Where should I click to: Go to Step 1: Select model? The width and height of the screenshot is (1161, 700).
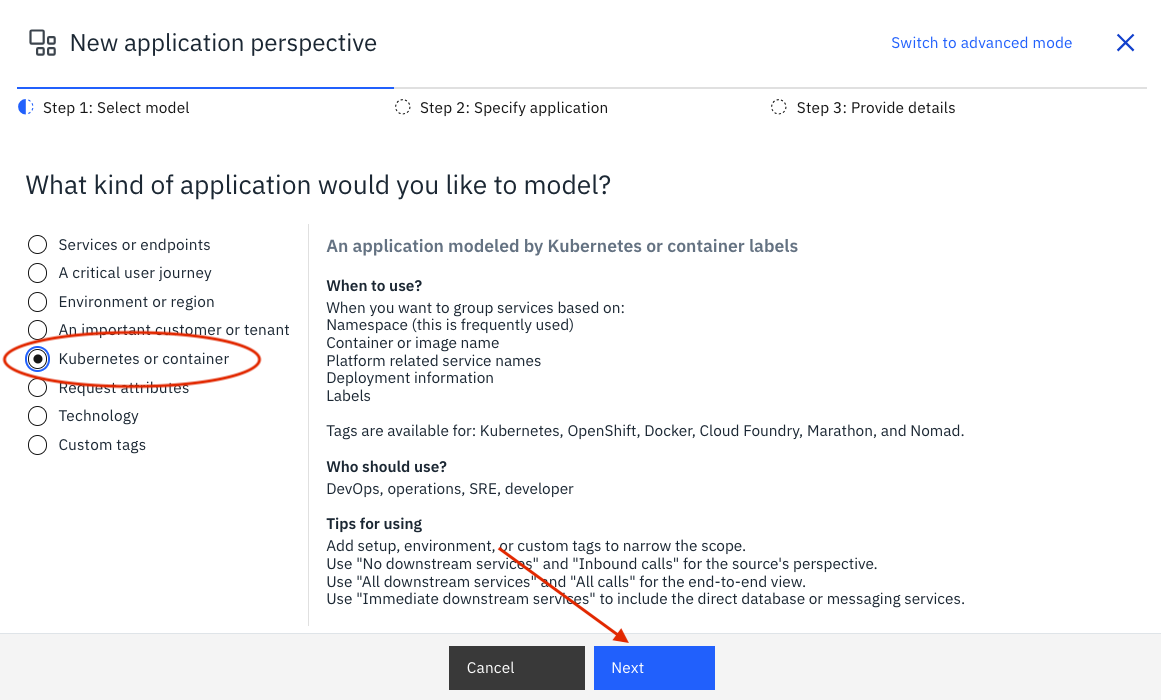(116, 107)
